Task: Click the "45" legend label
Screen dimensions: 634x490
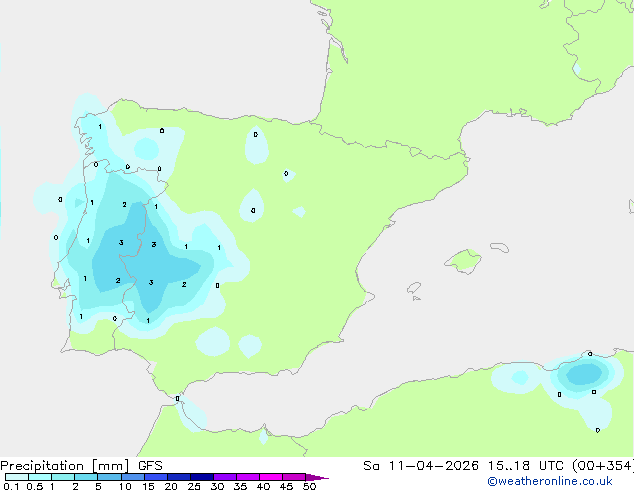Action: click(286, 486)
